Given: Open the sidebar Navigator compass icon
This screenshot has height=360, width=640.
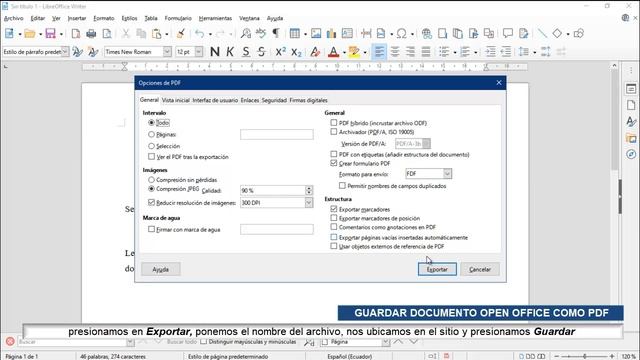Looking at the screenshot, I should [631, 154].
